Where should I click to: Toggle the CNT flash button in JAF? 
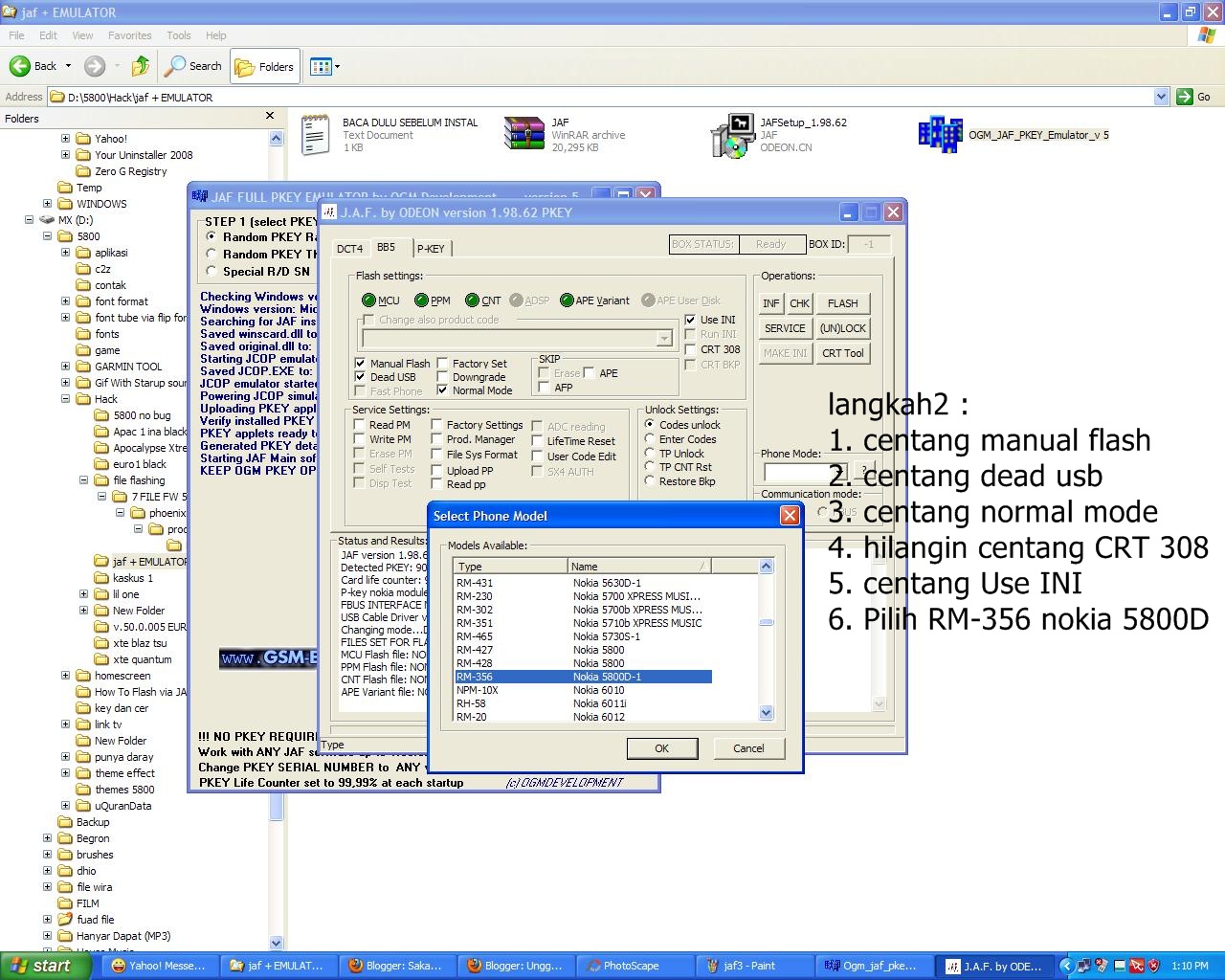pos(472,301)
